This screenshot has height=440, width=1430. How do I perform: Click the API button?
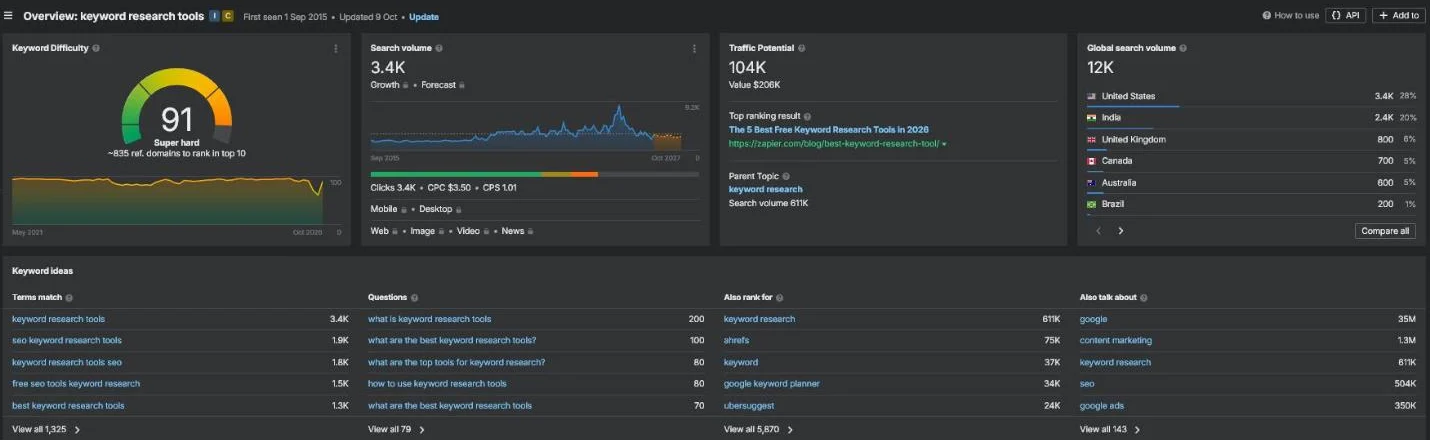click(1345, 16)
